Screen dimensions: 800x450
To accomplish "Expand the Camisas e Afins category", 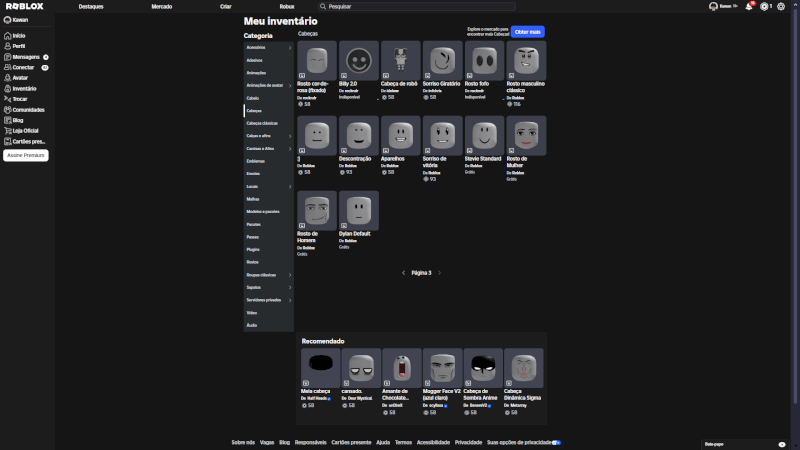I will 290,149.
